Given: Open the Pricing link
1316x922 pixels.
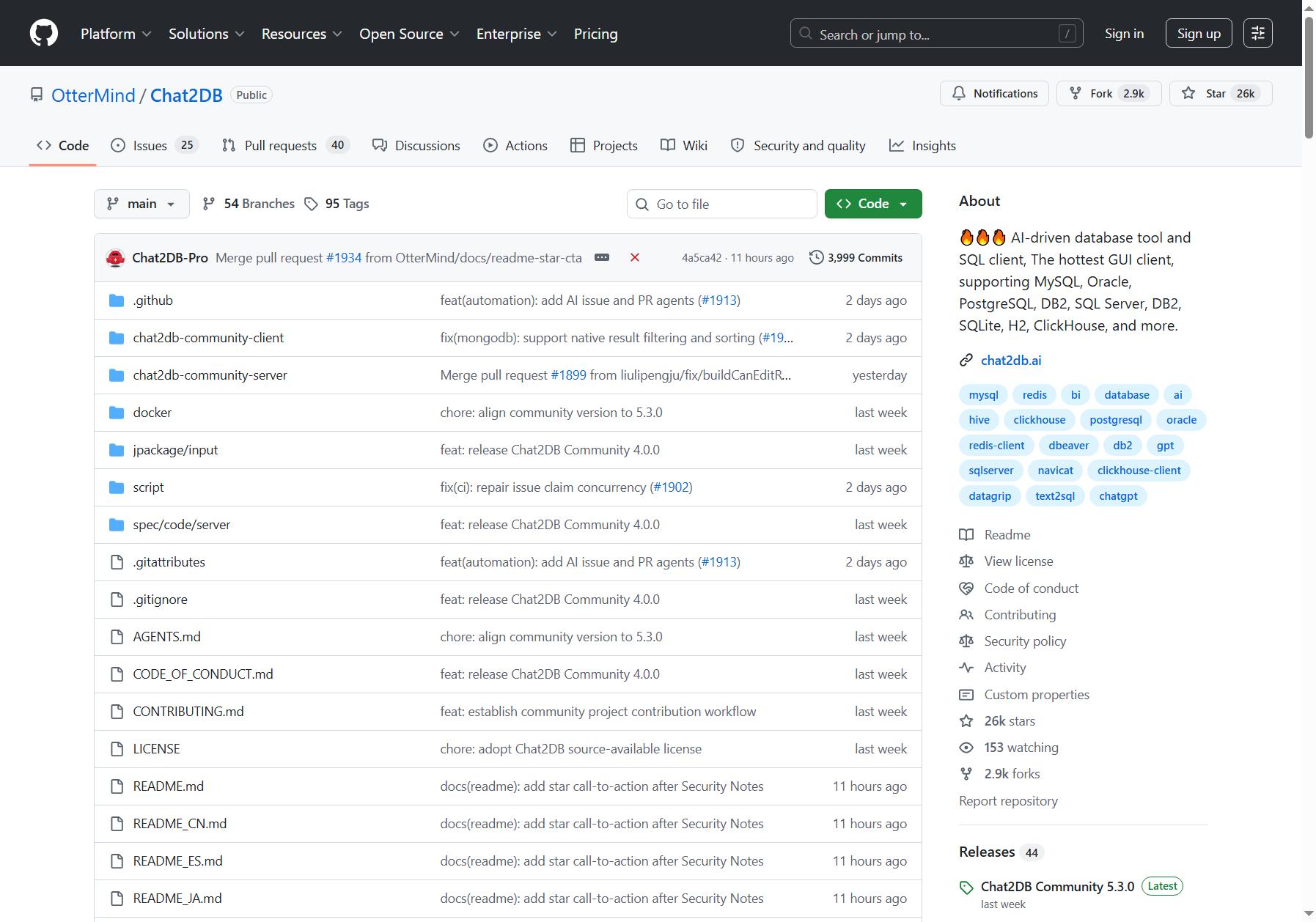Looking at the screenshot, I should (x=595, y=34).
